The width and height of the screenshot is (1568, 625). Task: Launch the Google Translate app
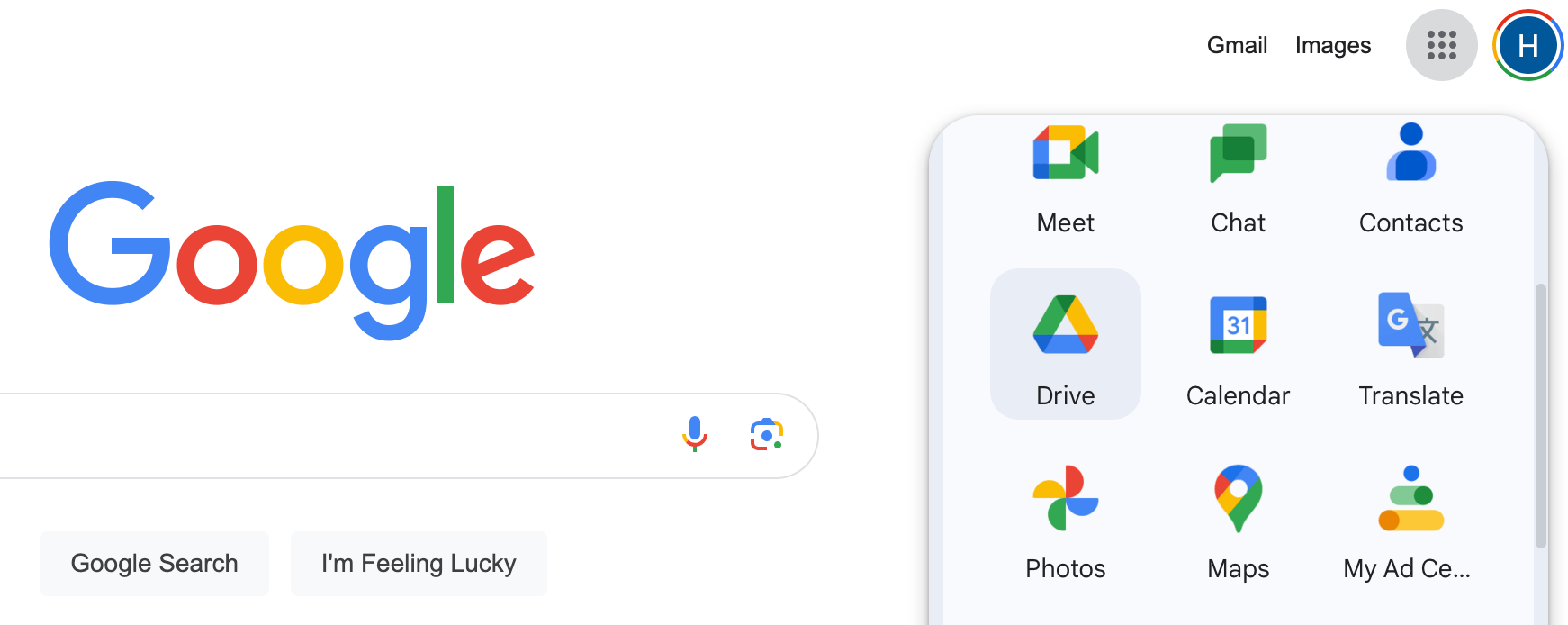click(x=1410, y=344)
